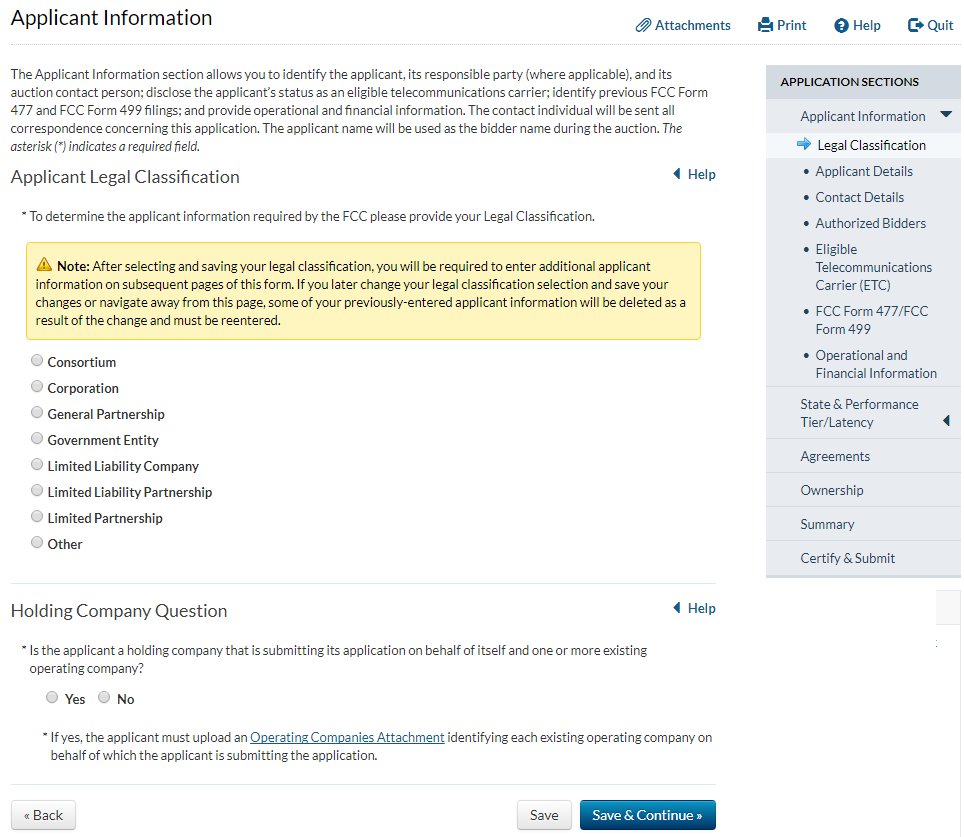Image resolution: width=964 pixels, height=837 pixels.
Task: Open Help via question mark icon
Action: pyautogui.click(x=841, y=25)
